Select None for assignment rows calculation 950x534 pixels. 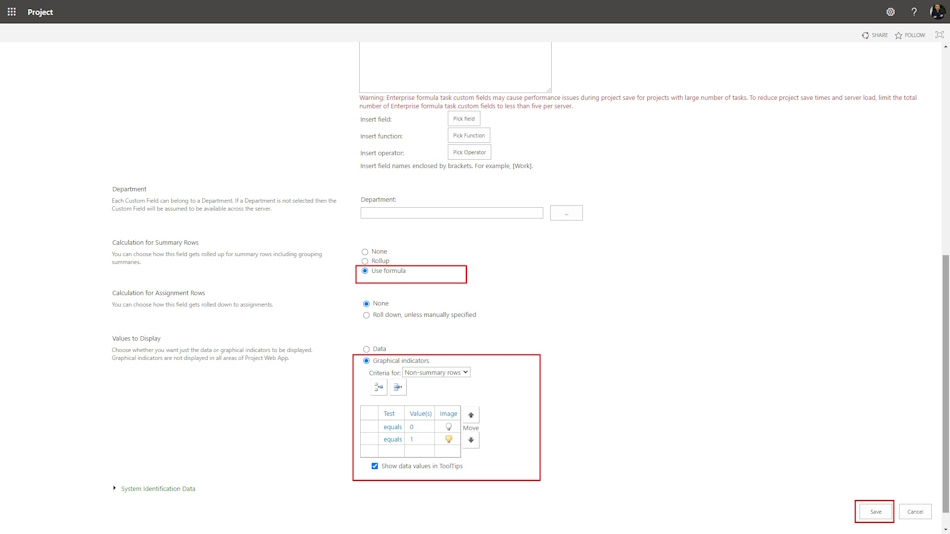click(x=366, y=304)
